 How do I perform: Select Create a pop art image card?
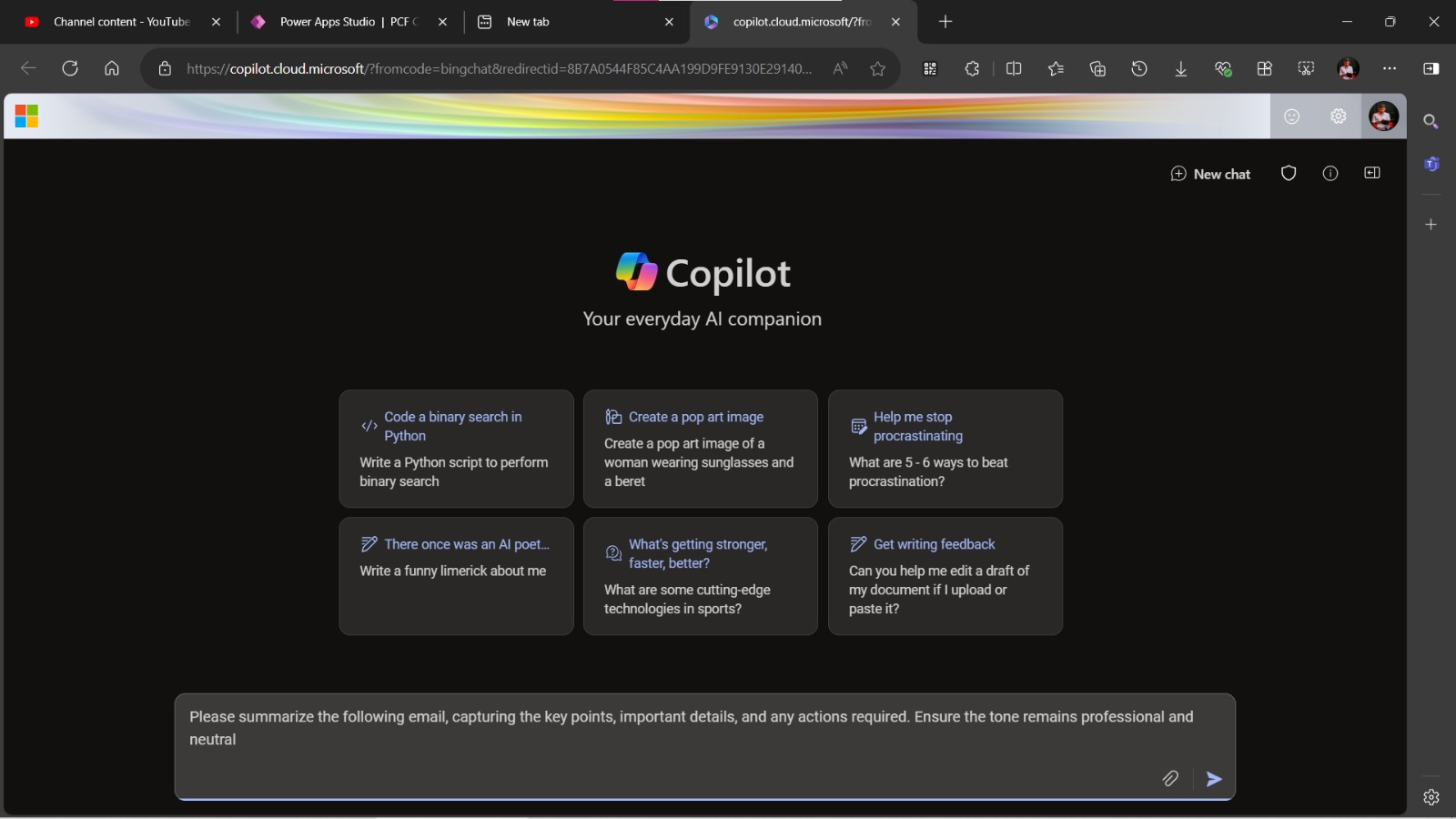click(701, 449)
